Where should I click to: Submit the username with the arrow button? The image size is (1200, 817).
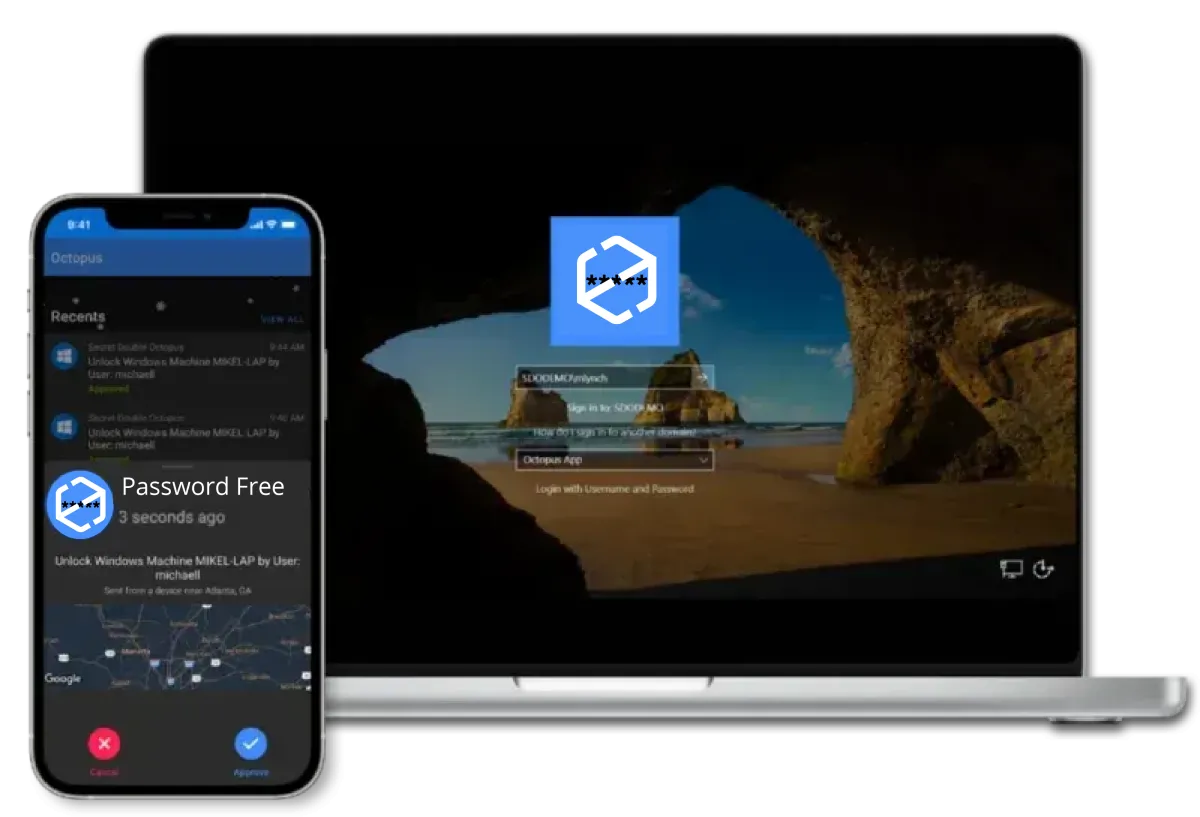click(x=703, y=377)
